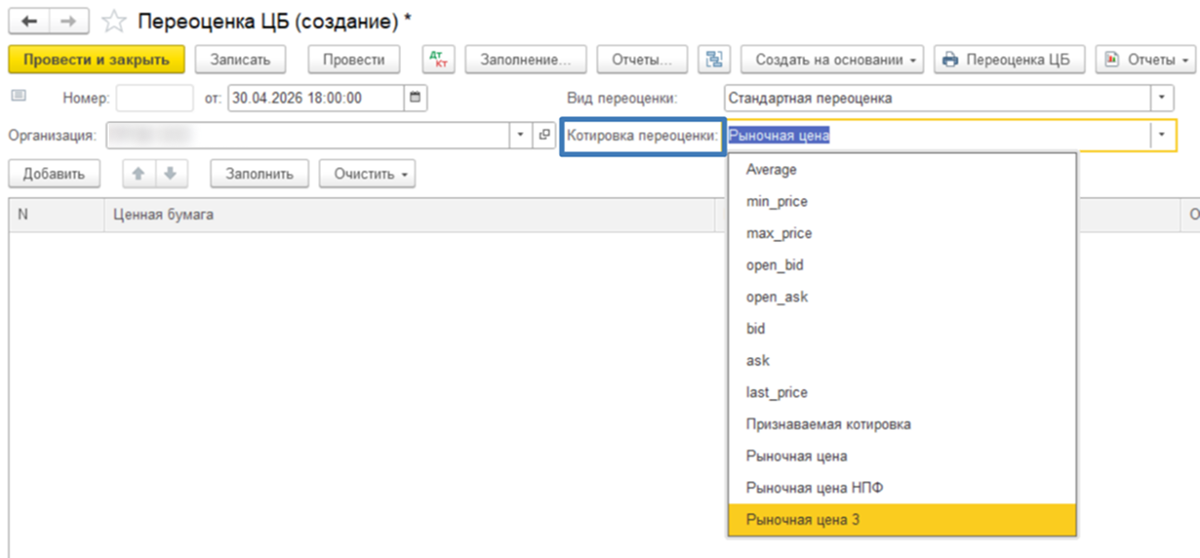Click the Номер input field
The width and height of the screenshot is (1200, 558).
click(155, 98)
